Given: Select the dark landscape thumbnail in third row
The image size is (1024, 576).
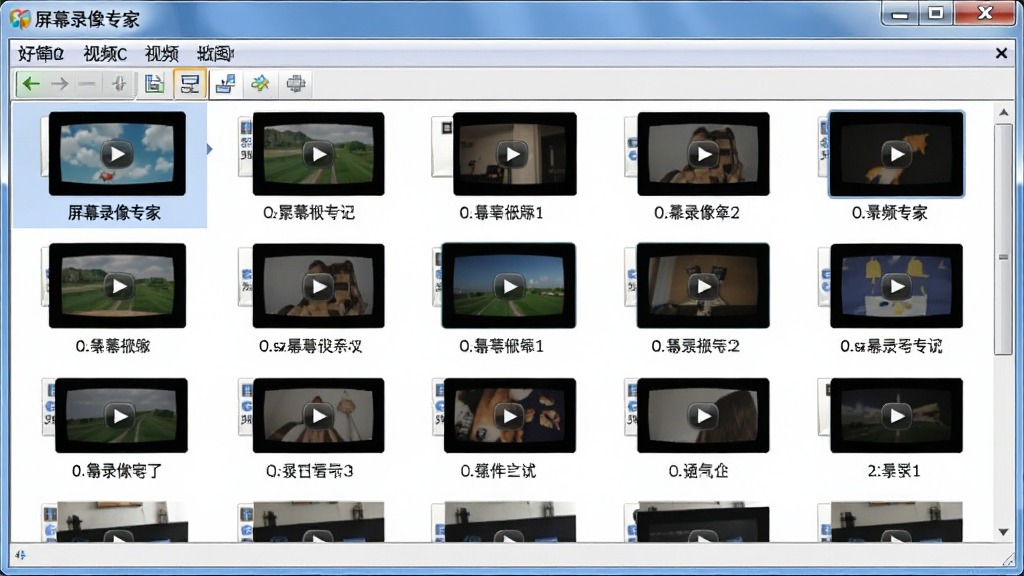Looking at the screenshot, I should click(x=897, y=415).
